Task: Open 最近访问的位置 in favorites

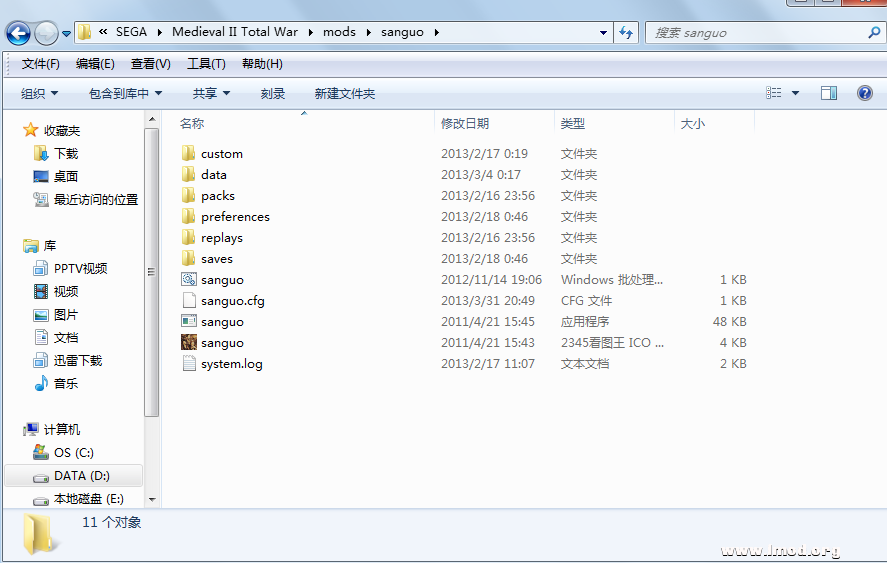Action: [x=96, y=200]
